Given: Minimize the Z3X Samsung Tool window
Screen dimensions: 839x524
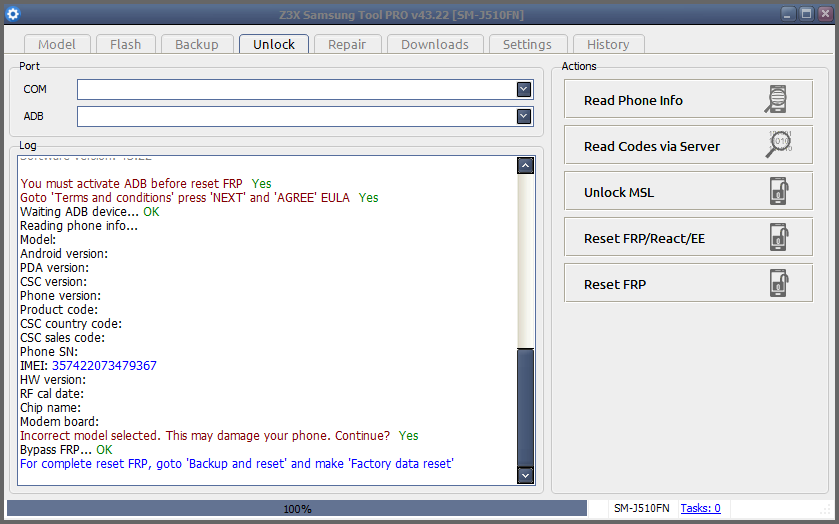Looking at the screenshot, I should click(788, 14).
